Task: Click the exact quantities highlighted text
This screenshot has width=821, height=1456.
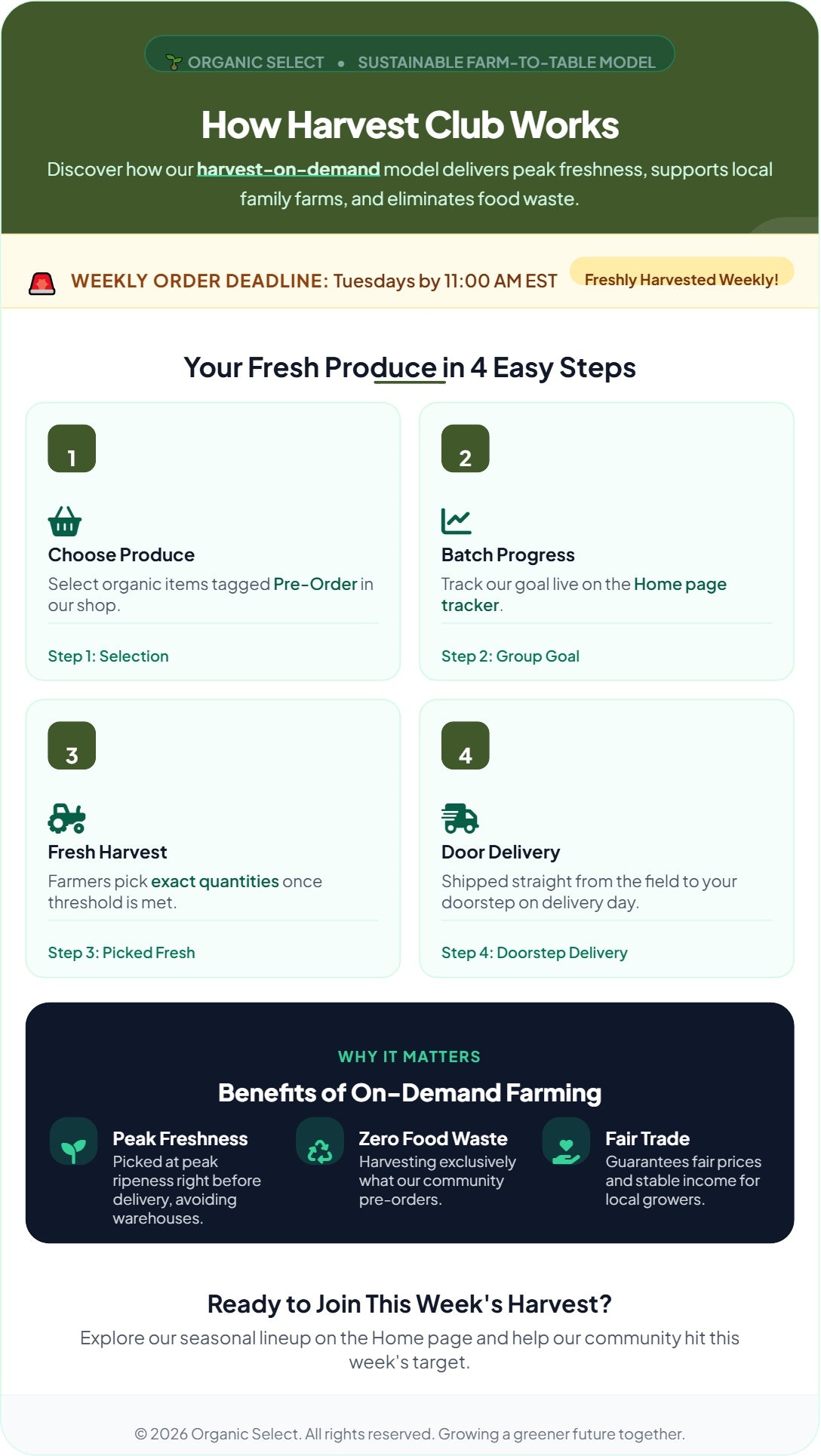Action: click(215, 881)
